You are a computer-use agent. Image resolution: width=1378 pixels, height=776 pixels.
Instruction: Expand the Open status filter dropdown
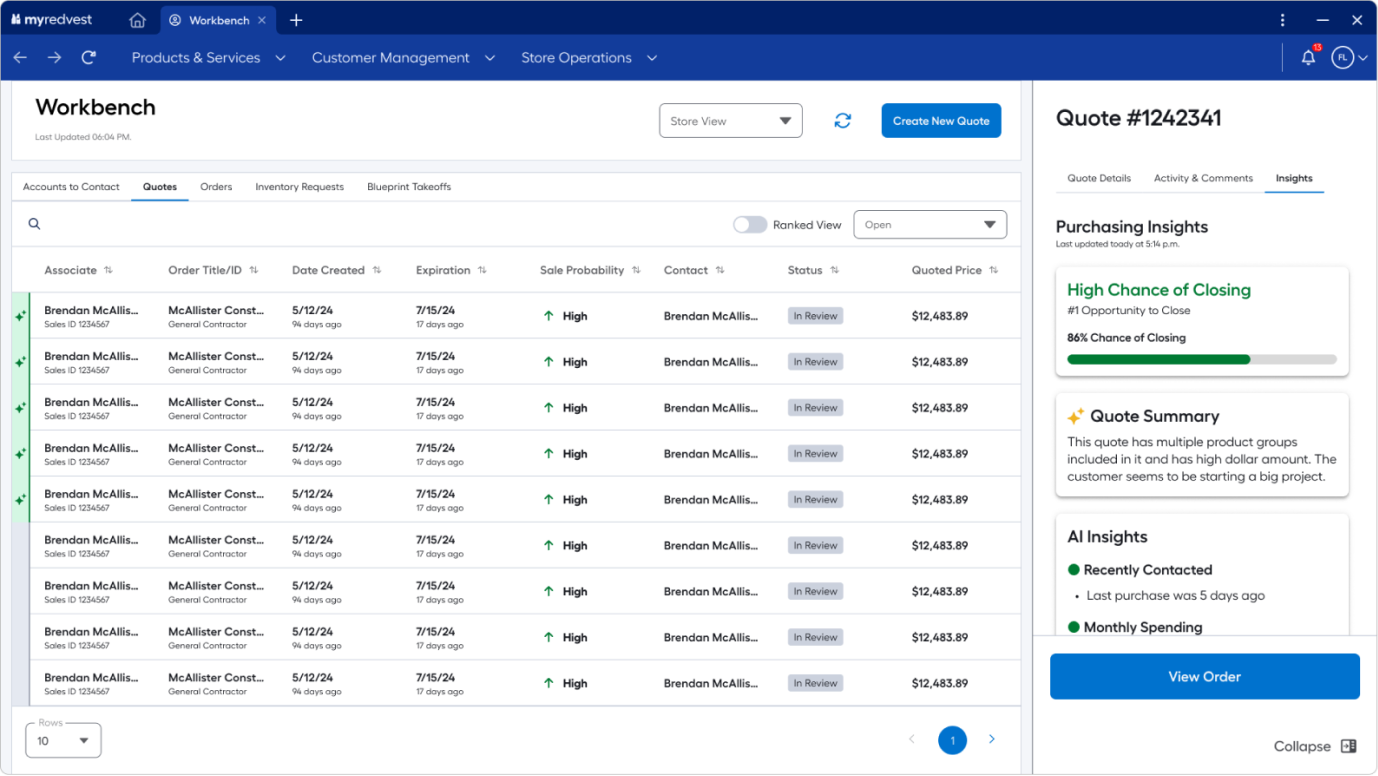click(x=929, y=225)
